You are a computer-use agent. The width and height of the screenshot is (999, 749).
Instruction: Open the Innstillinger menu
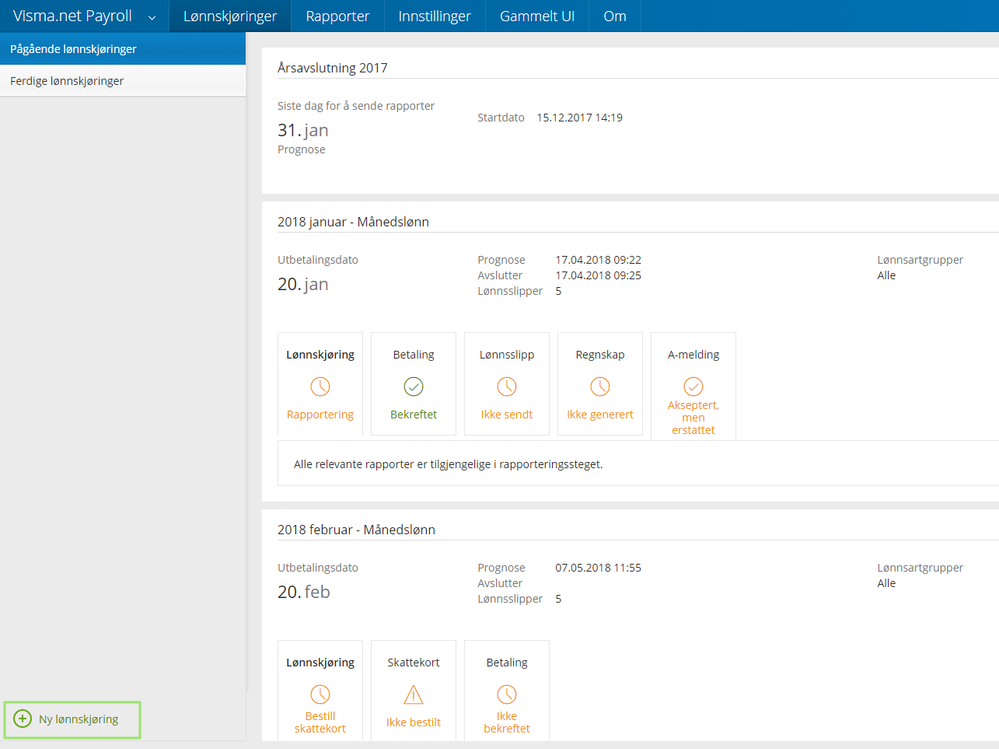click(435, 16)
